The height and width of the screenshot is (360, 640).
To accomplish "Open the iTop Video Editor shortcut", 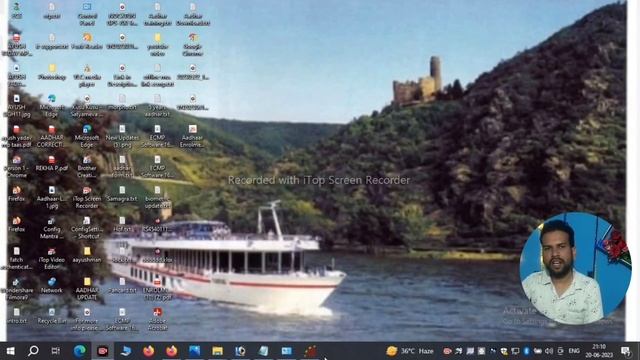I will [x=52, y=258].
